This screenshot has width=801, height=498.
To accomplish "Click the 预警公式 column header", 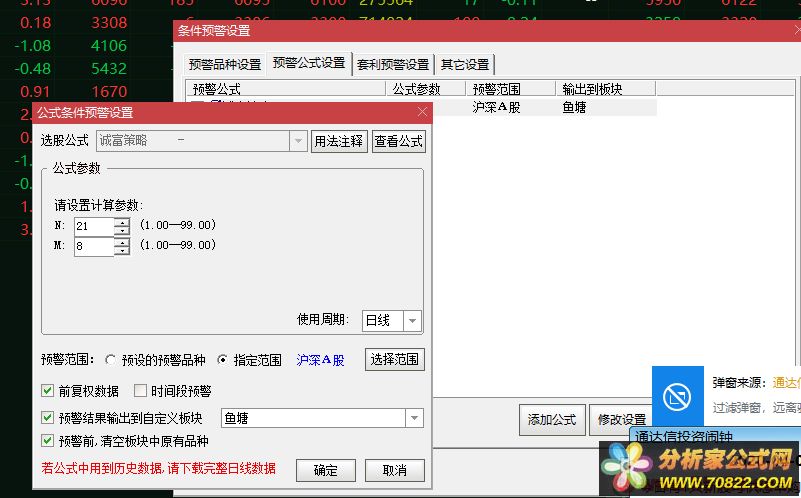I will pyautogui.click(x=286, y=88).
